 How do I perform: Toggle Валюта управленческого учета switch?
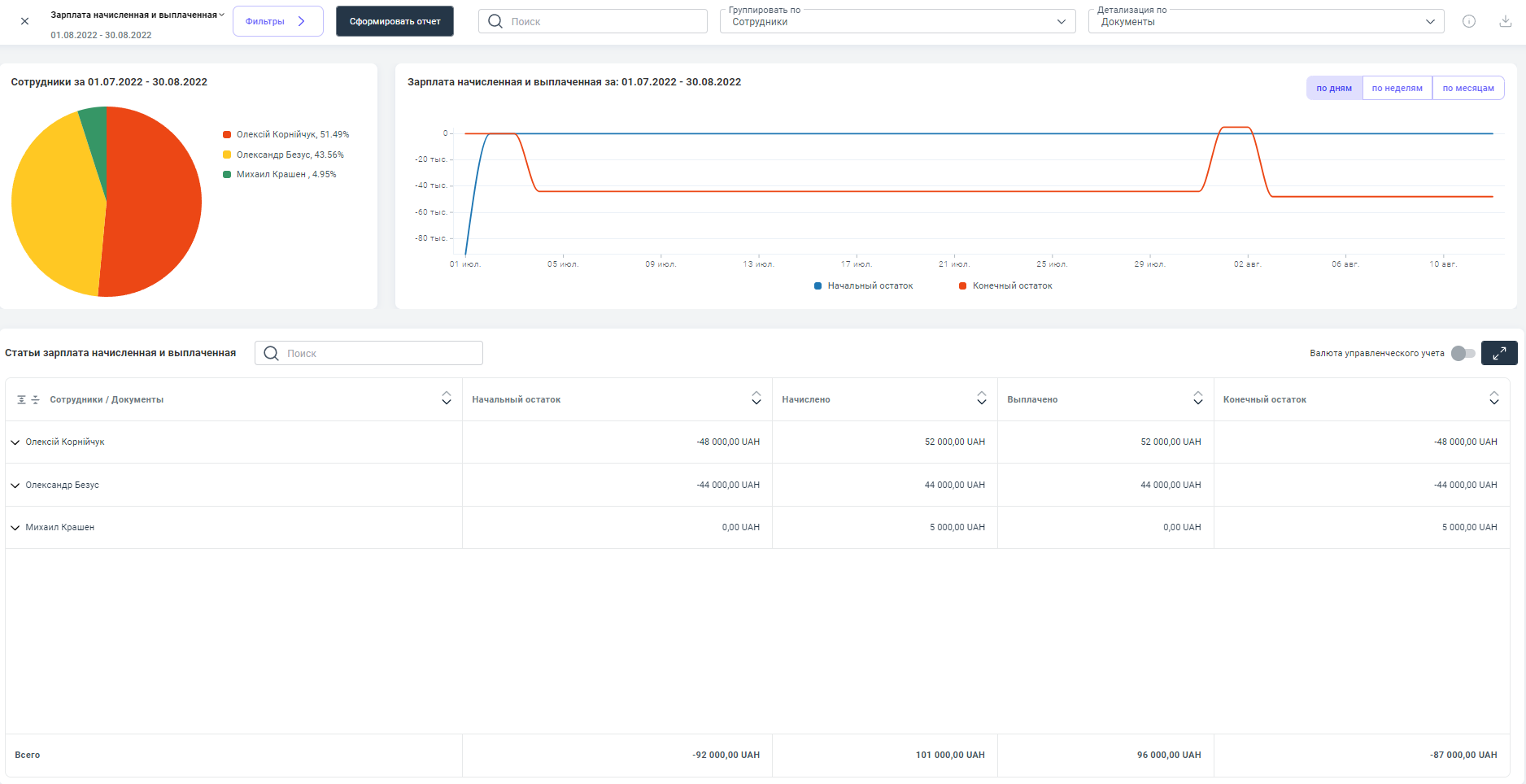point(1463,353)
